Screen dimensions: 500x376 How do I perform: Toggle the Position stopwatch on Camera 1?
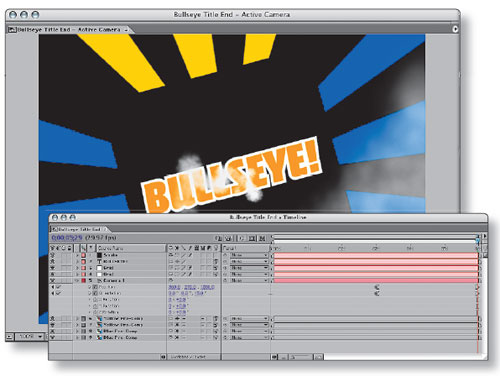pos(95,287)
